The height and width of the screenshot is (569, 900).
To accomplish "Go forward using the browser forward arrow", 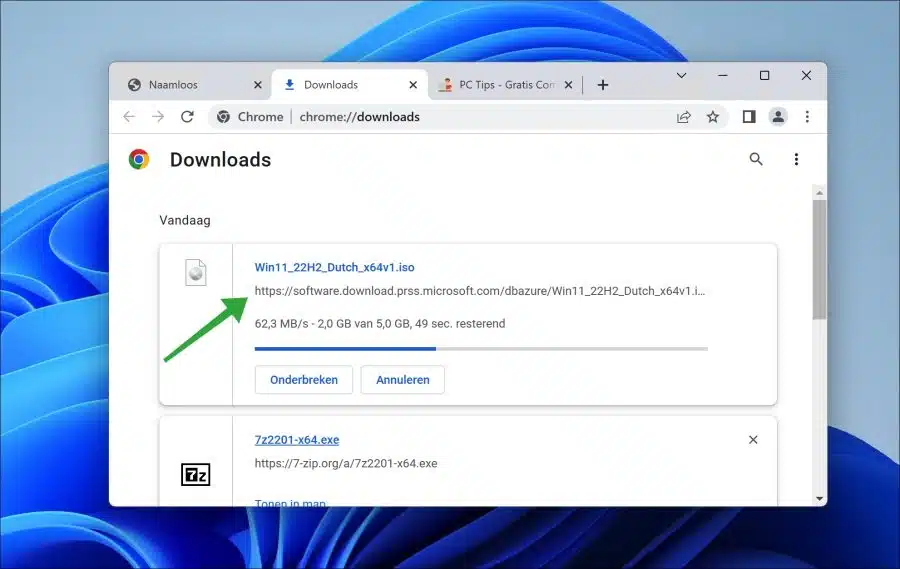I will tap(158, 117).
